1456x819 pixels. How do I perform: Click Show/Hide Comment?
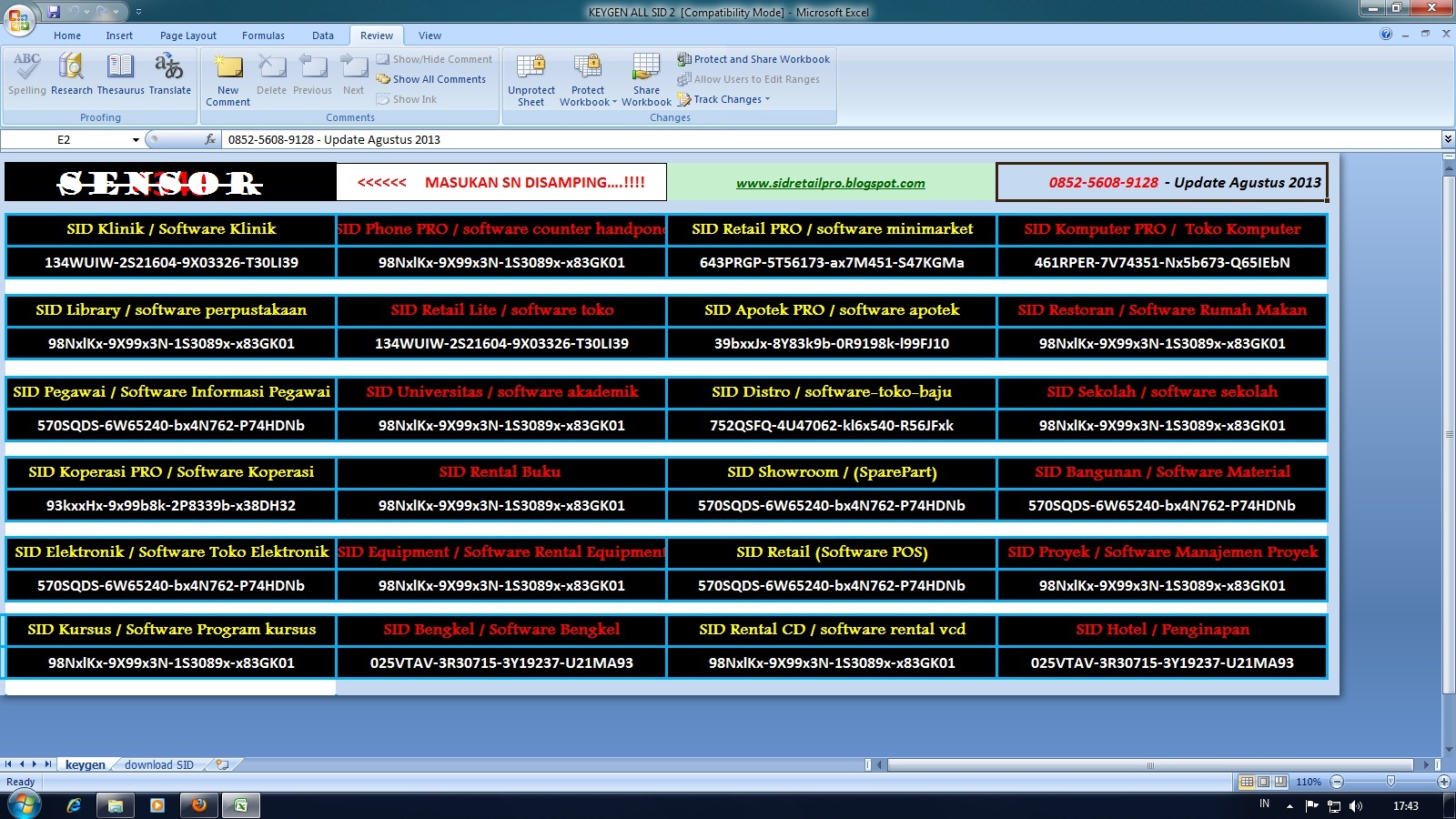click(434, 59)
